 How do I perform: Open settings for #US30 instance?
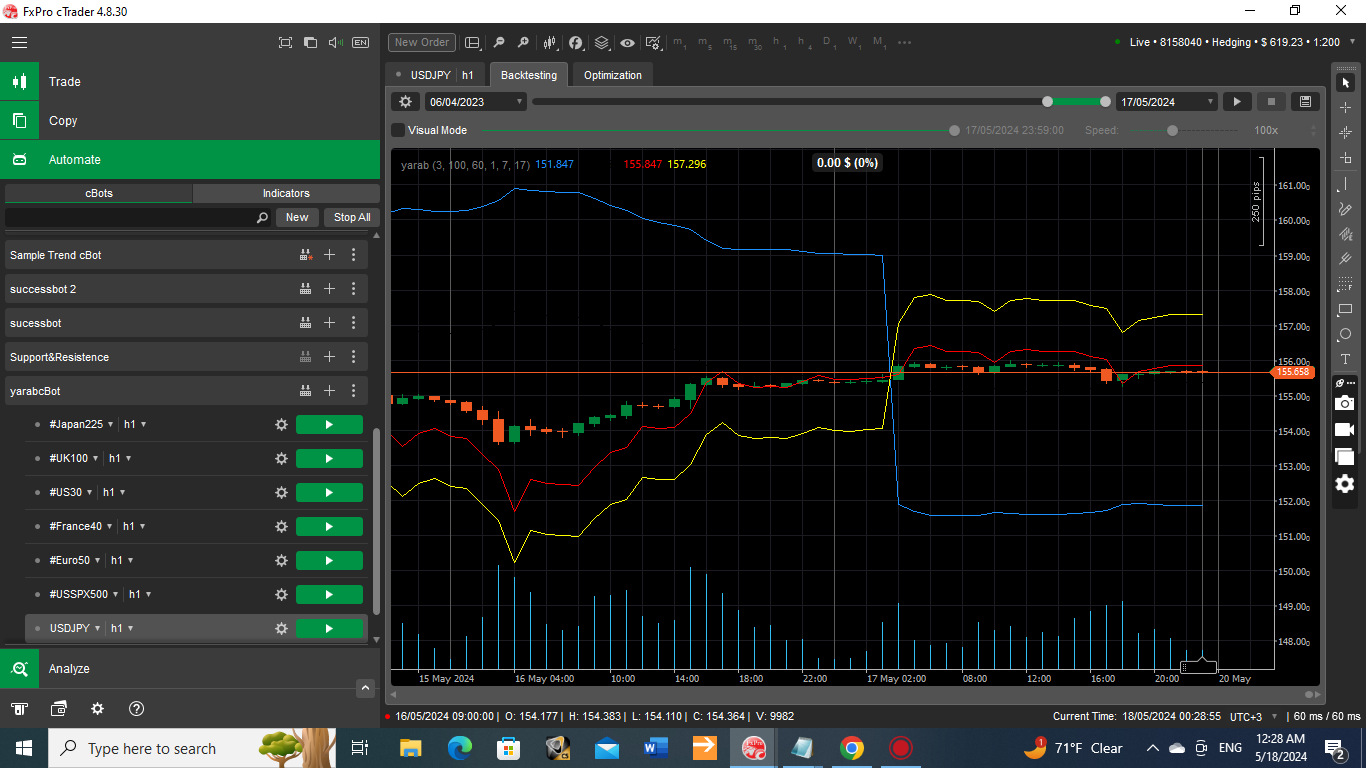281,493
